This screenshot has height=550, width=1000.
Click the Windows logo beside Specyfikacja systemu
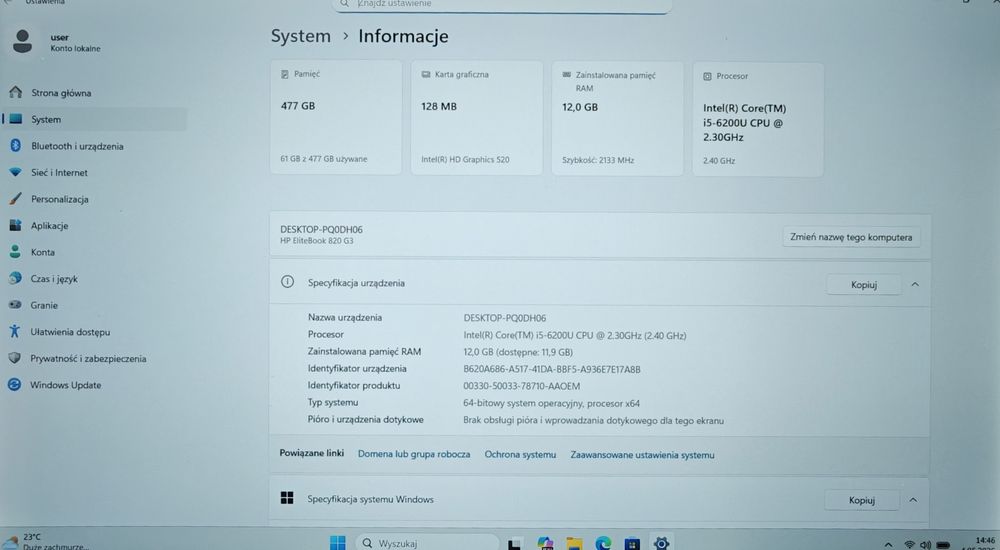click(x=287, y=498)
